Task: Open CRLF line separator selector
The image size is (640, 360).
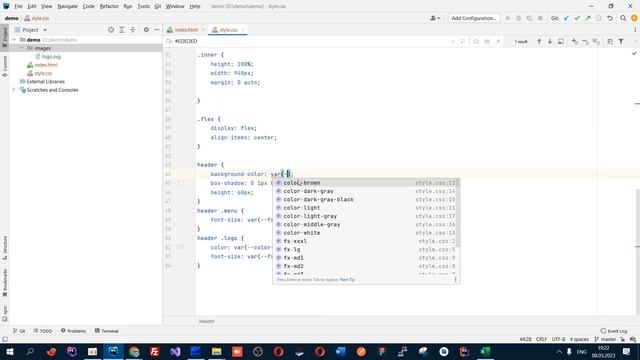Action: coord(541,339)
